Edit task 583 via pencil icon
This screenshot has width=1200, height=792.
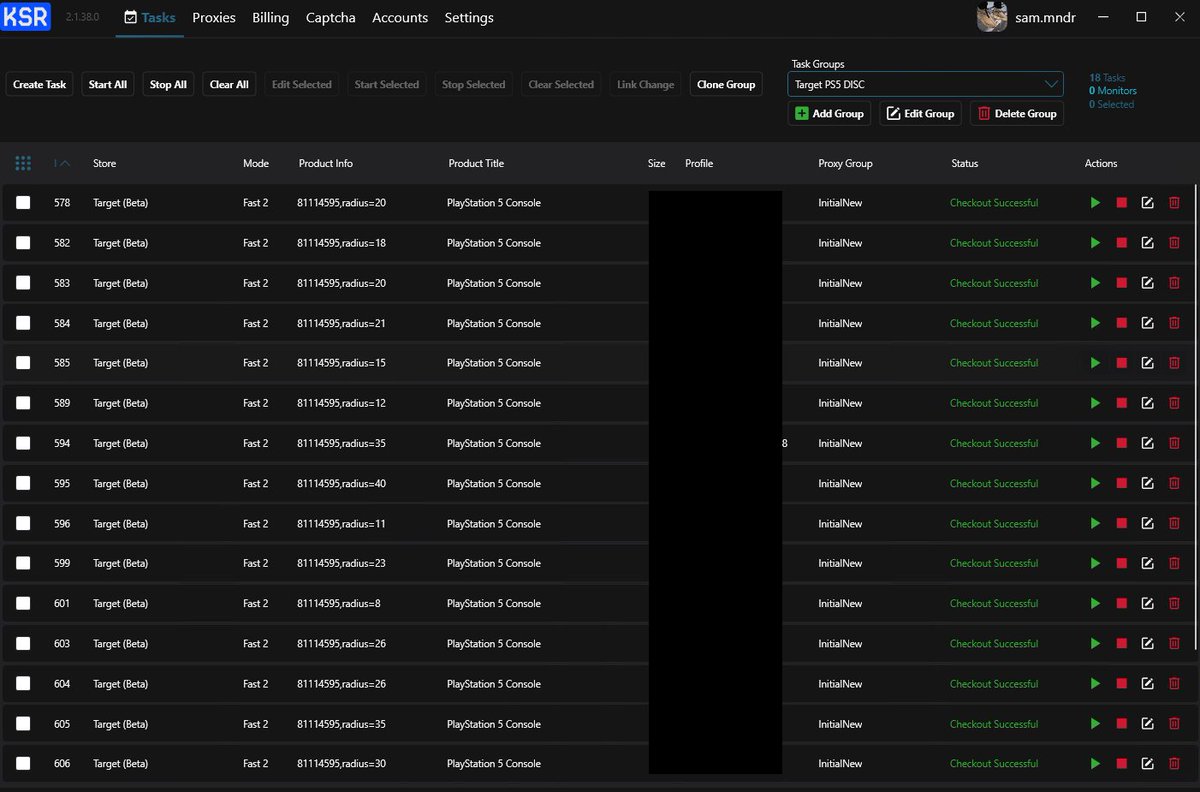coord(1148,283)
